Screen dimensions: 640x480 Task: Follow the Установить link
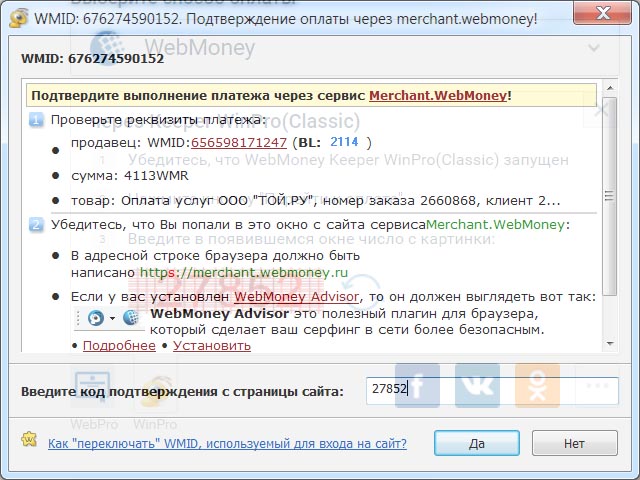tap(212, 345)
